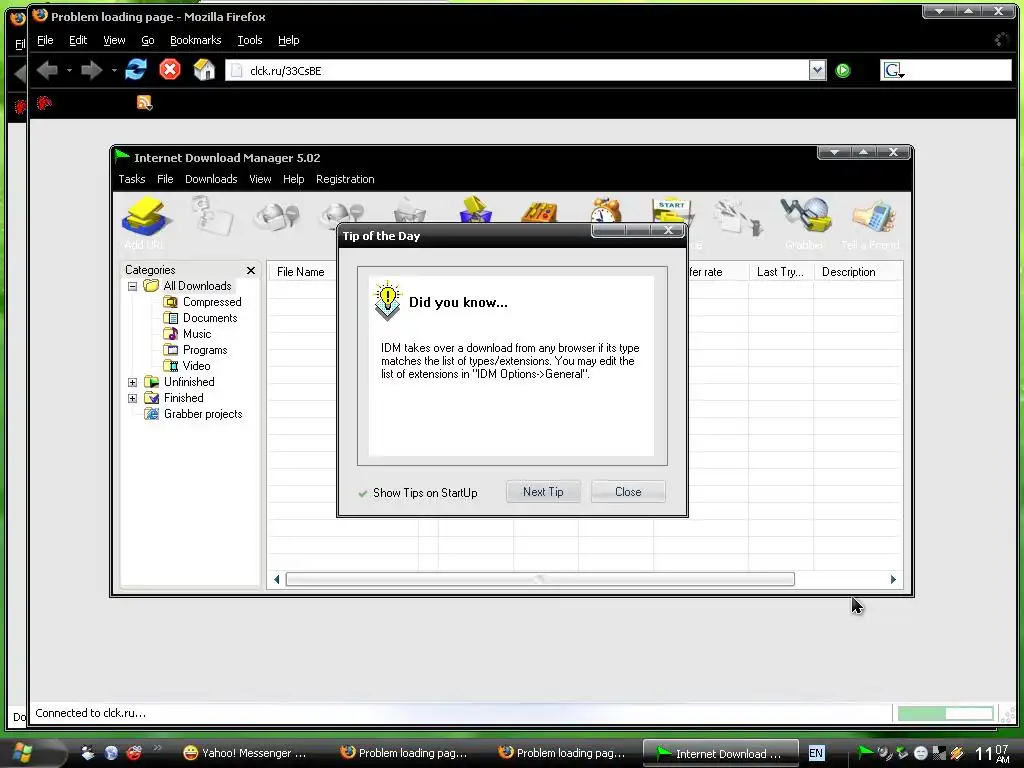Open the address bar URL history dropdown
This screenshot has width=1024, height=768.
click(x=817, y=71)
